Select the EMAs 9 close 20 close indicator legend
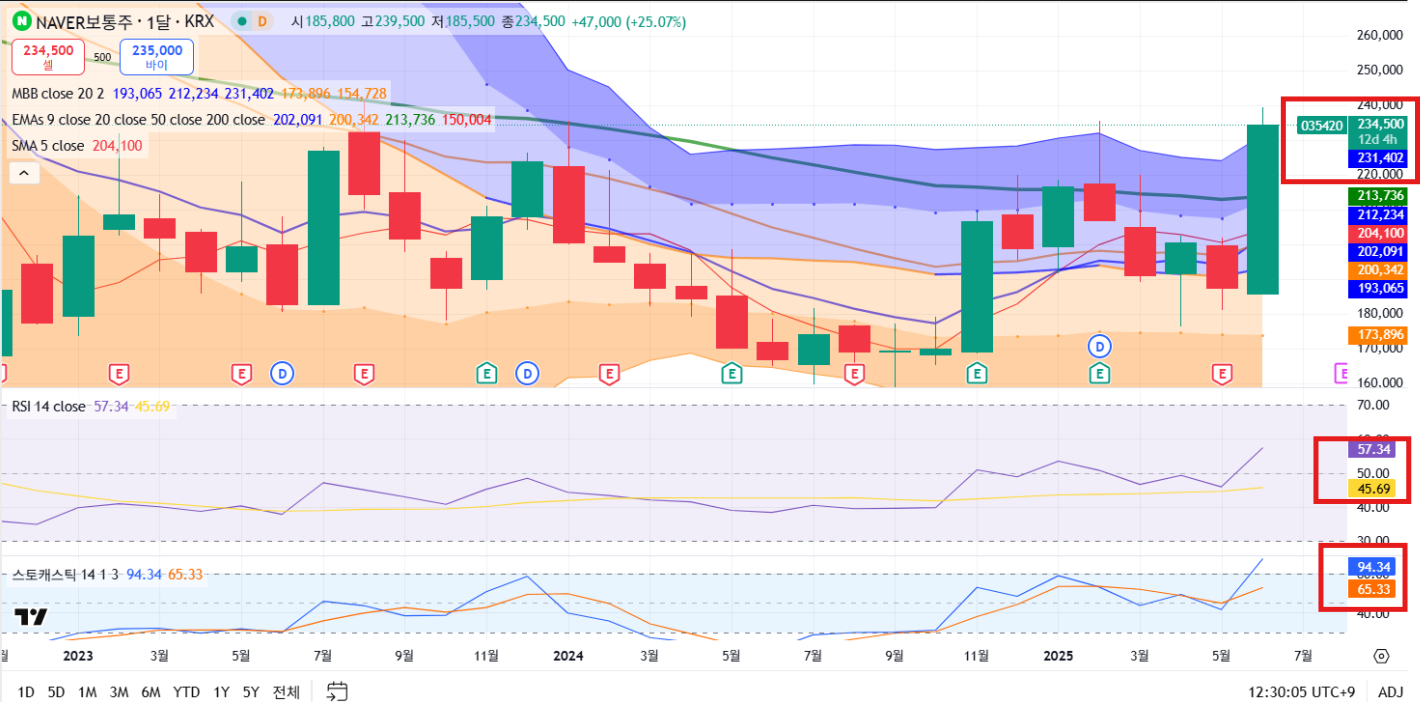The image size is (1421, 702). click(138, 120)
